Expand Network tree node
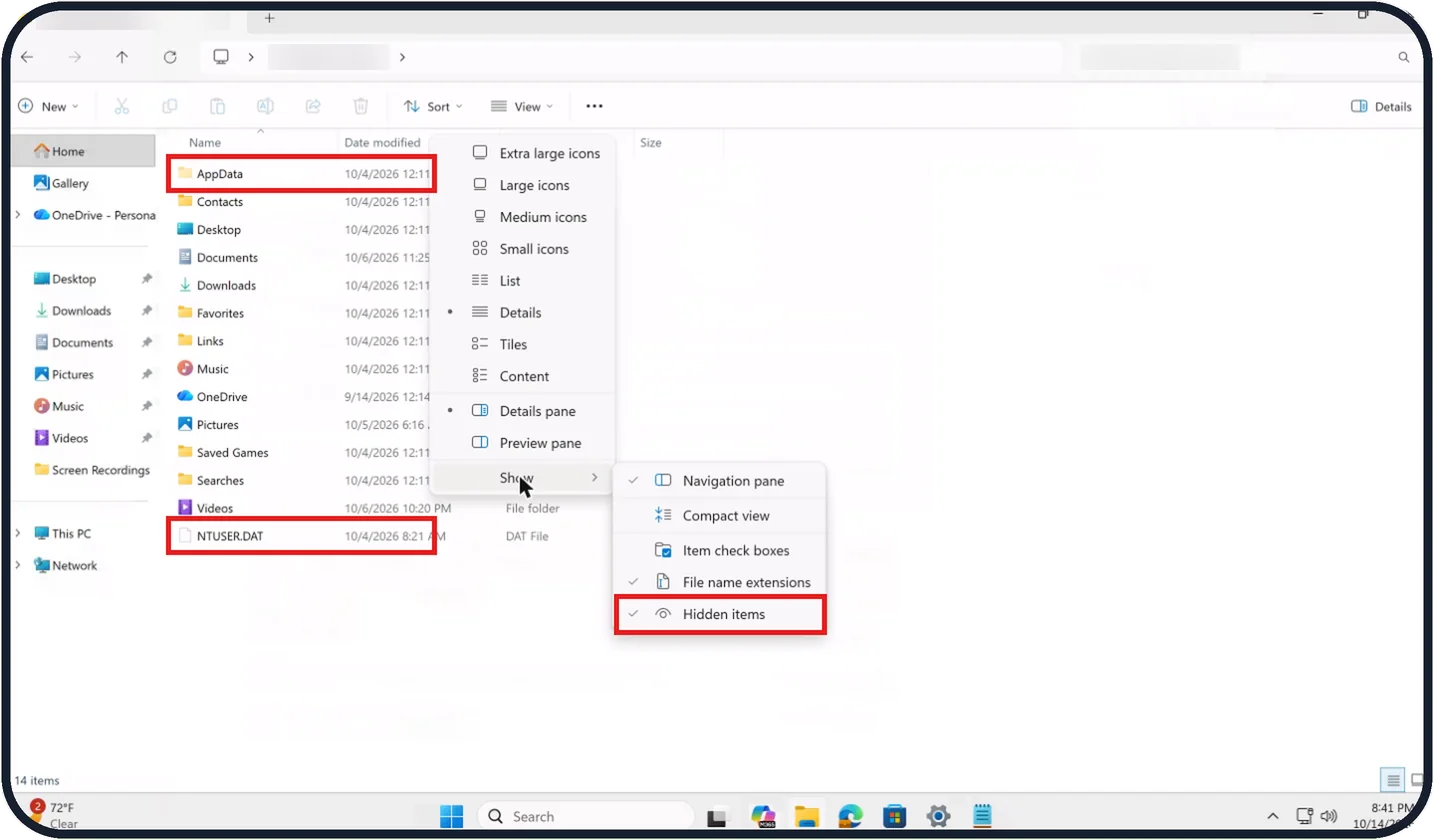 pos(18,565)
